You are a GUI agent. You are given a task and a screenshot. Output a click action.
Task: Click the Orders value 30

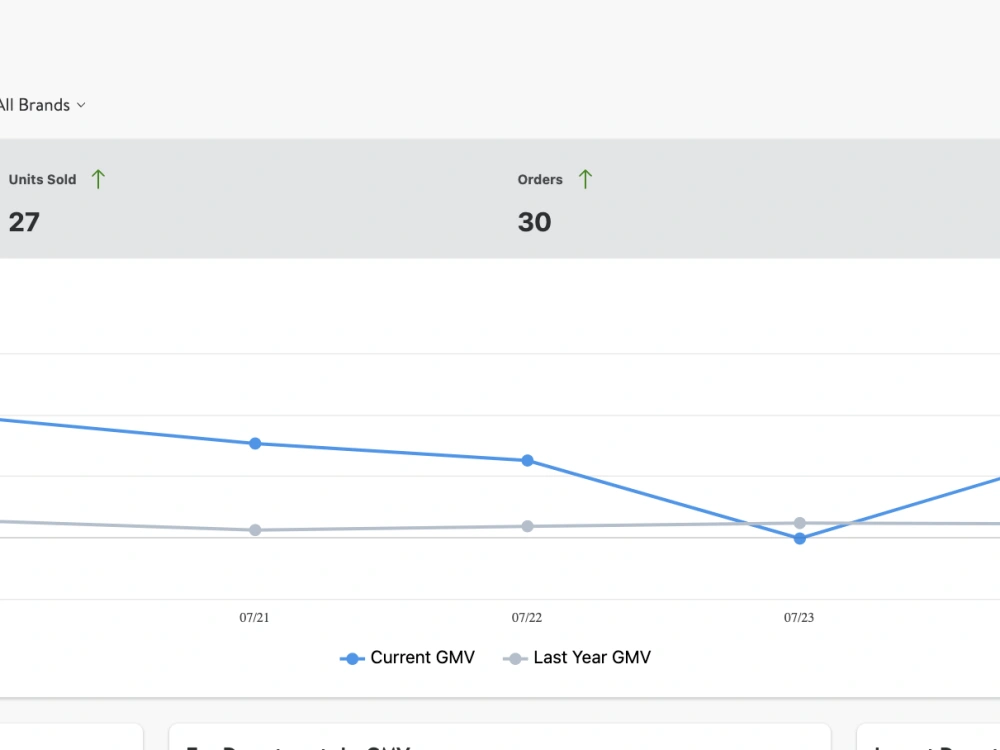tap(534, 222)
